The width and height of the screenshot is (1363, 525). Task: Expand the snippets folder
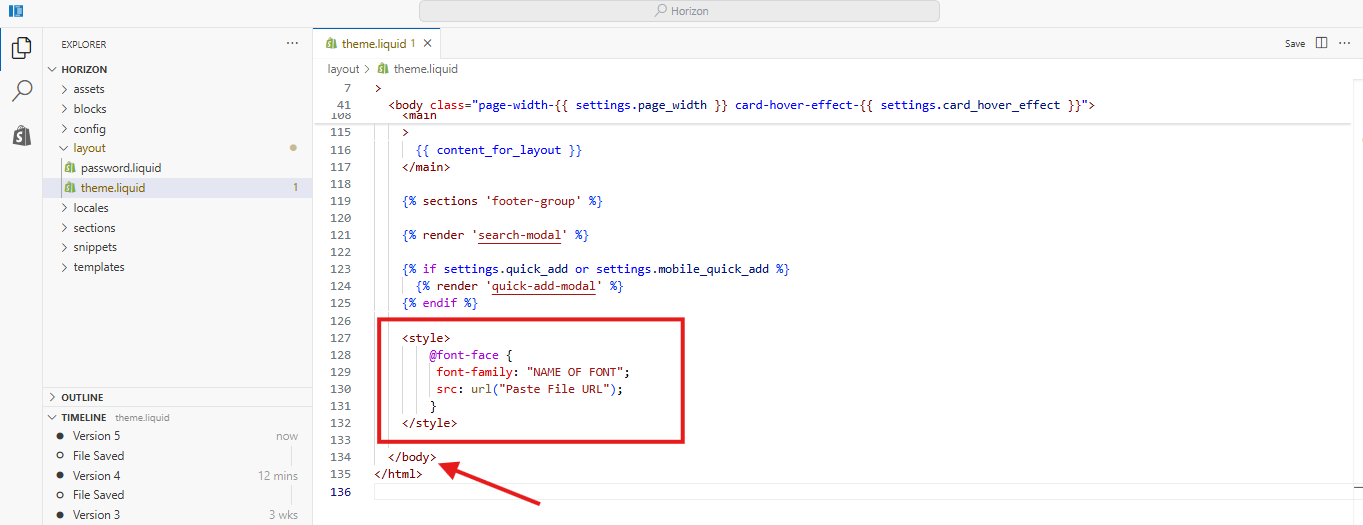pos(94,247)
